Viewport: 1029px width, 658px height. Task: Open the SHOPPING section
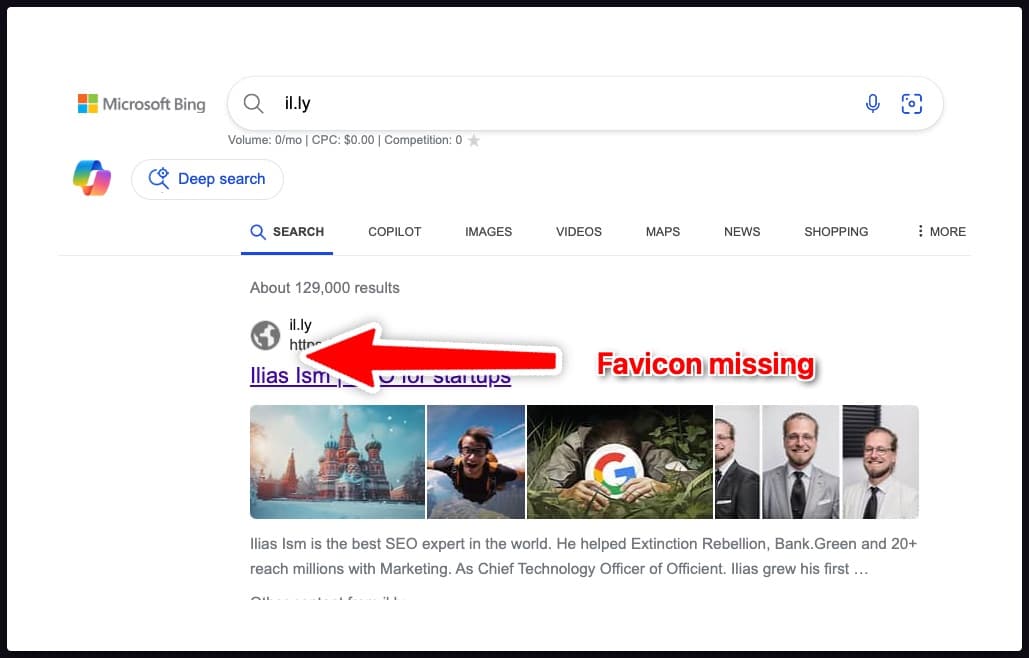pyautogui.click(x=836, y=231)
